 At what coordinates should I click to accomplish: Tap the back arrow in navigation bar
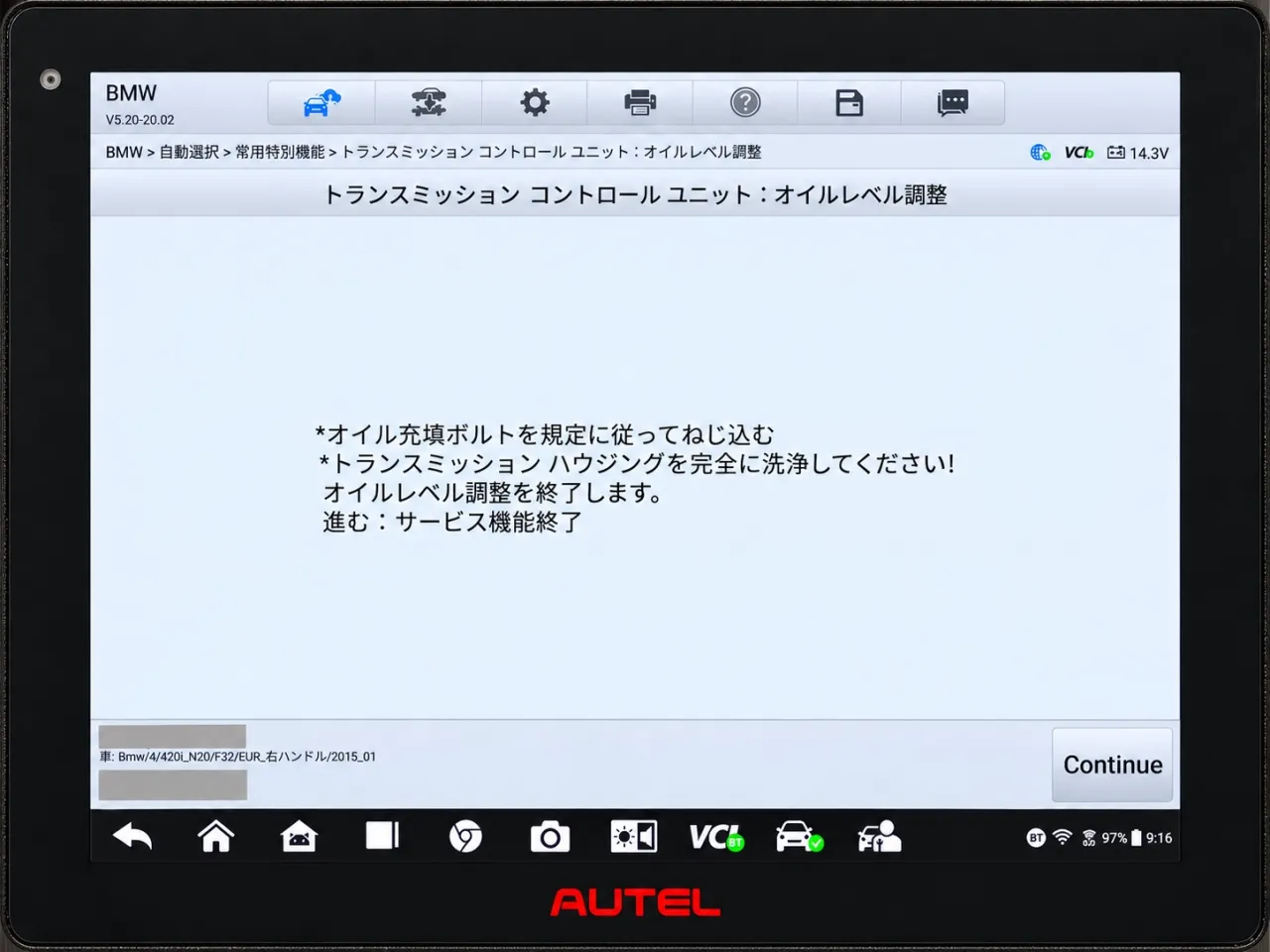132,837
